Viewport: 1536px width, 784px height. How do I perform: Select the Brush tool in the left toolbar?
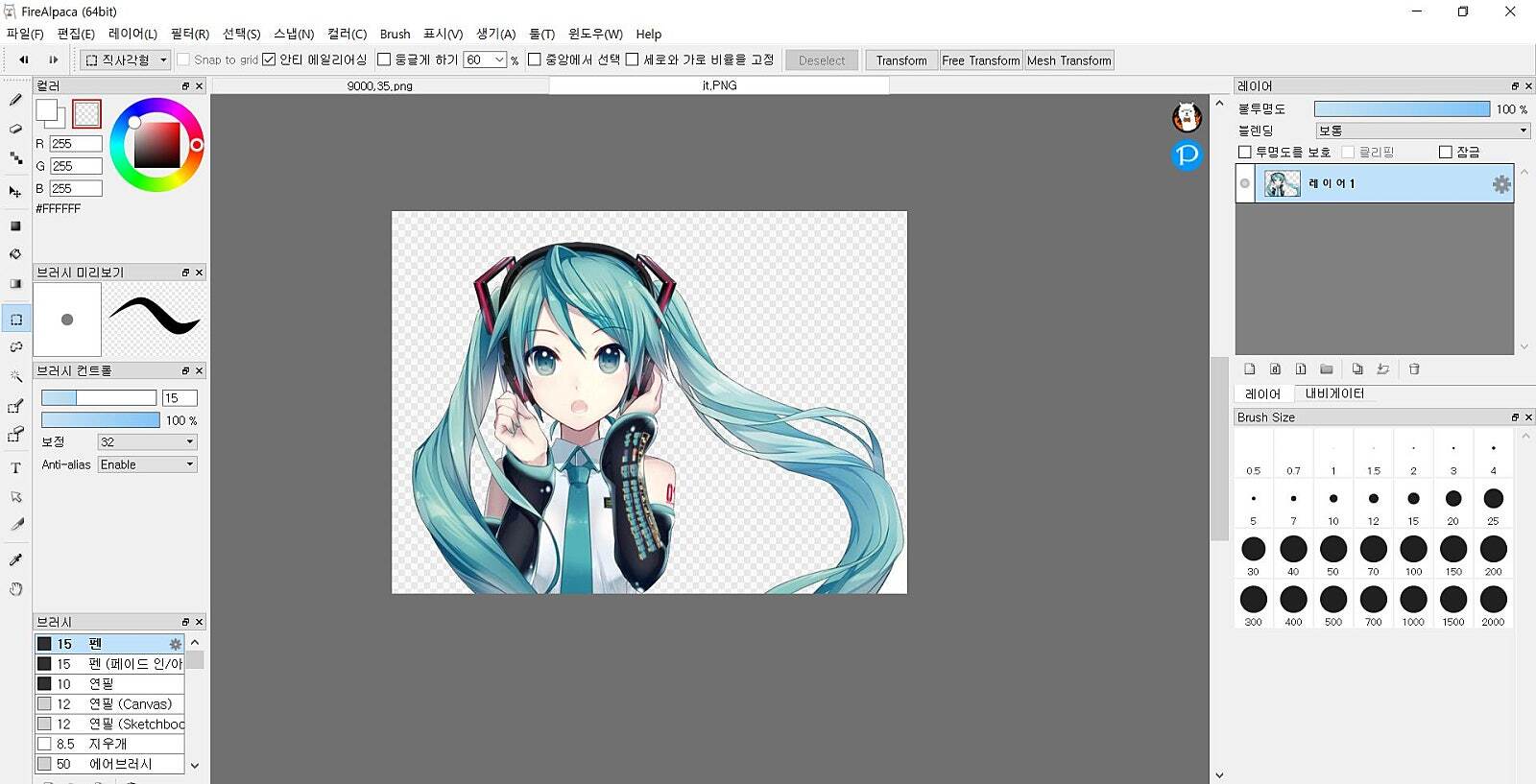pos(15,100)
